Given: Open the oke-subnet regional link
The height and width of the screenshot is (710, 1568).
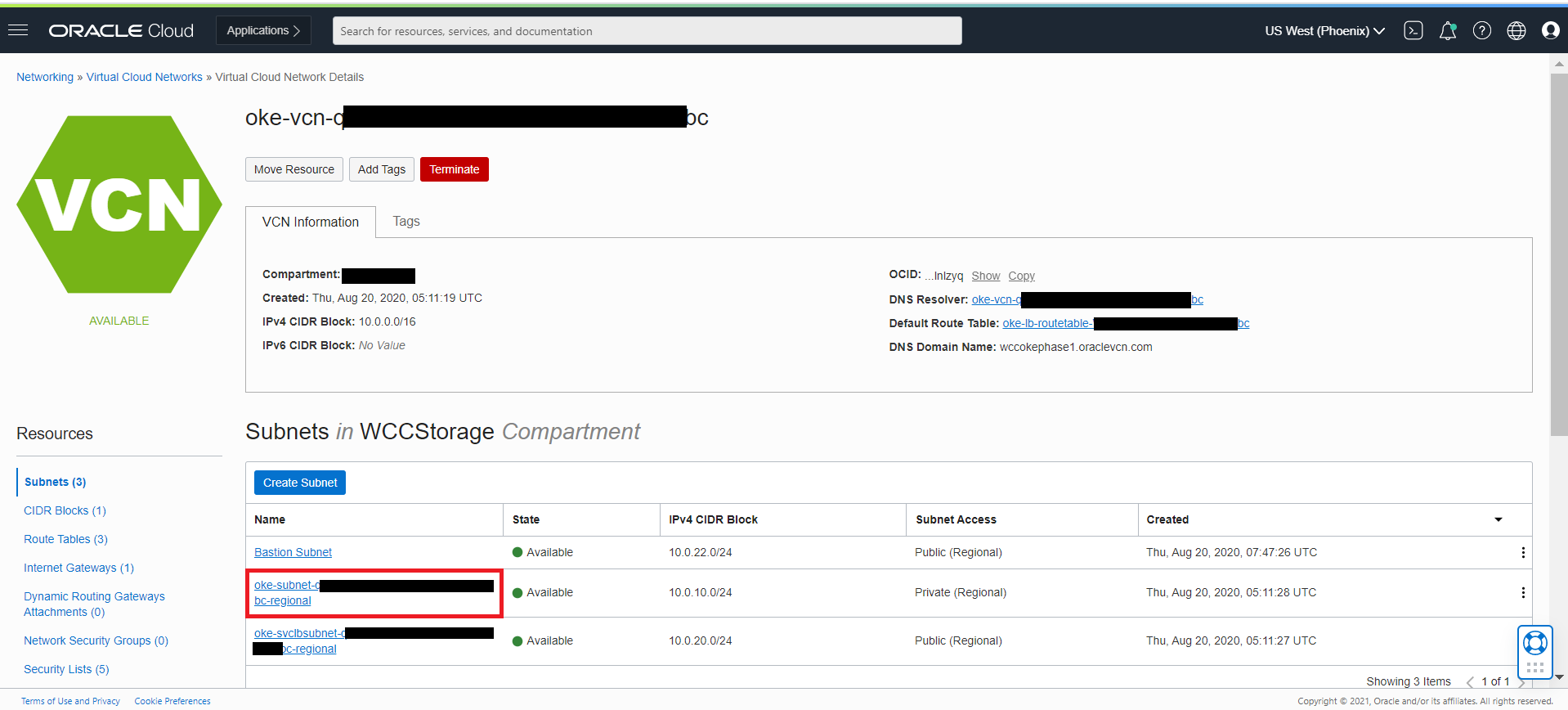Looking at the screenshot, I should (x=374, y=592).
